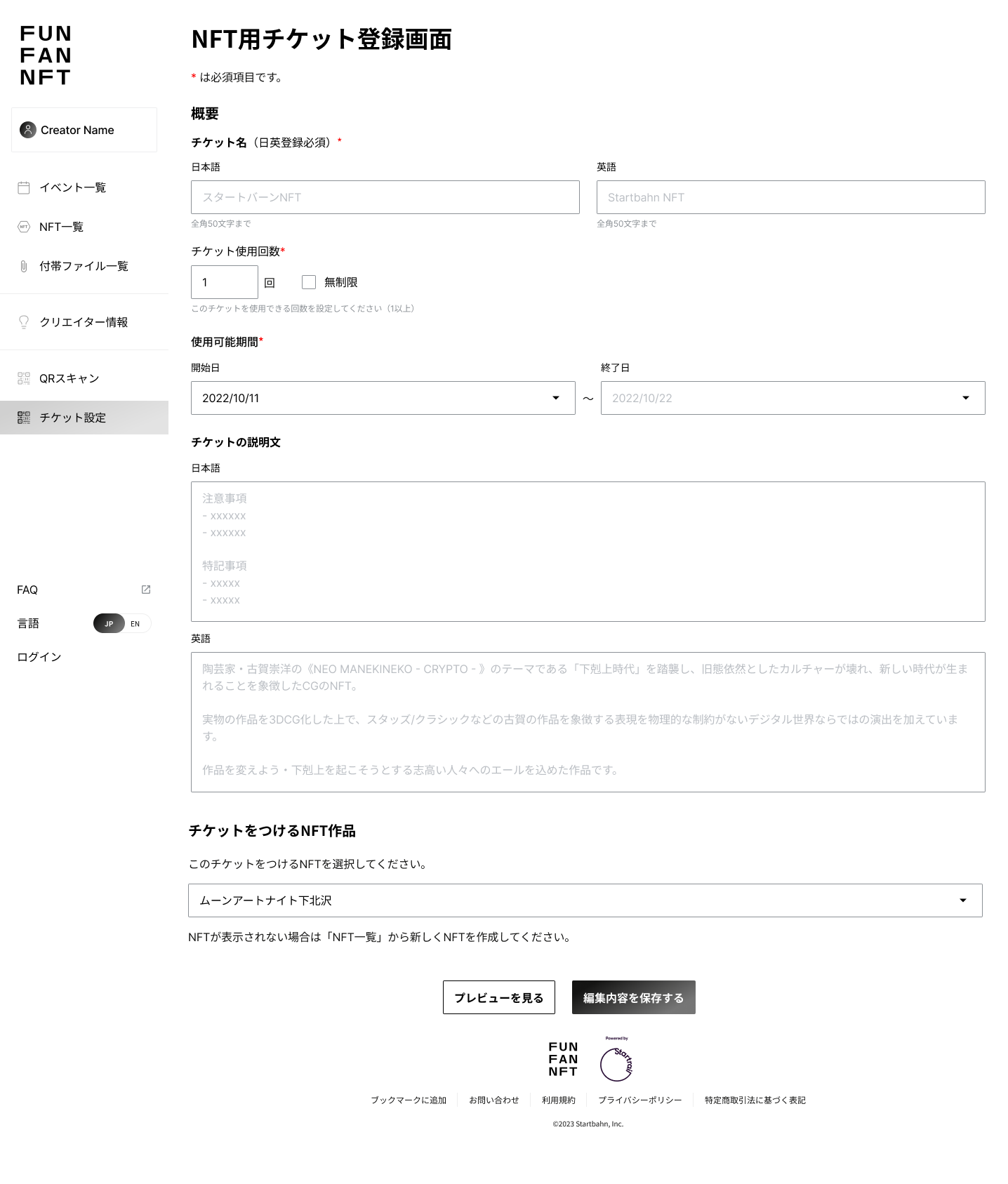The width and height of the screenshot is (1008, 1184).
Task: Open the 終了日 date dropdown
Action: click(x=965, y=398)
